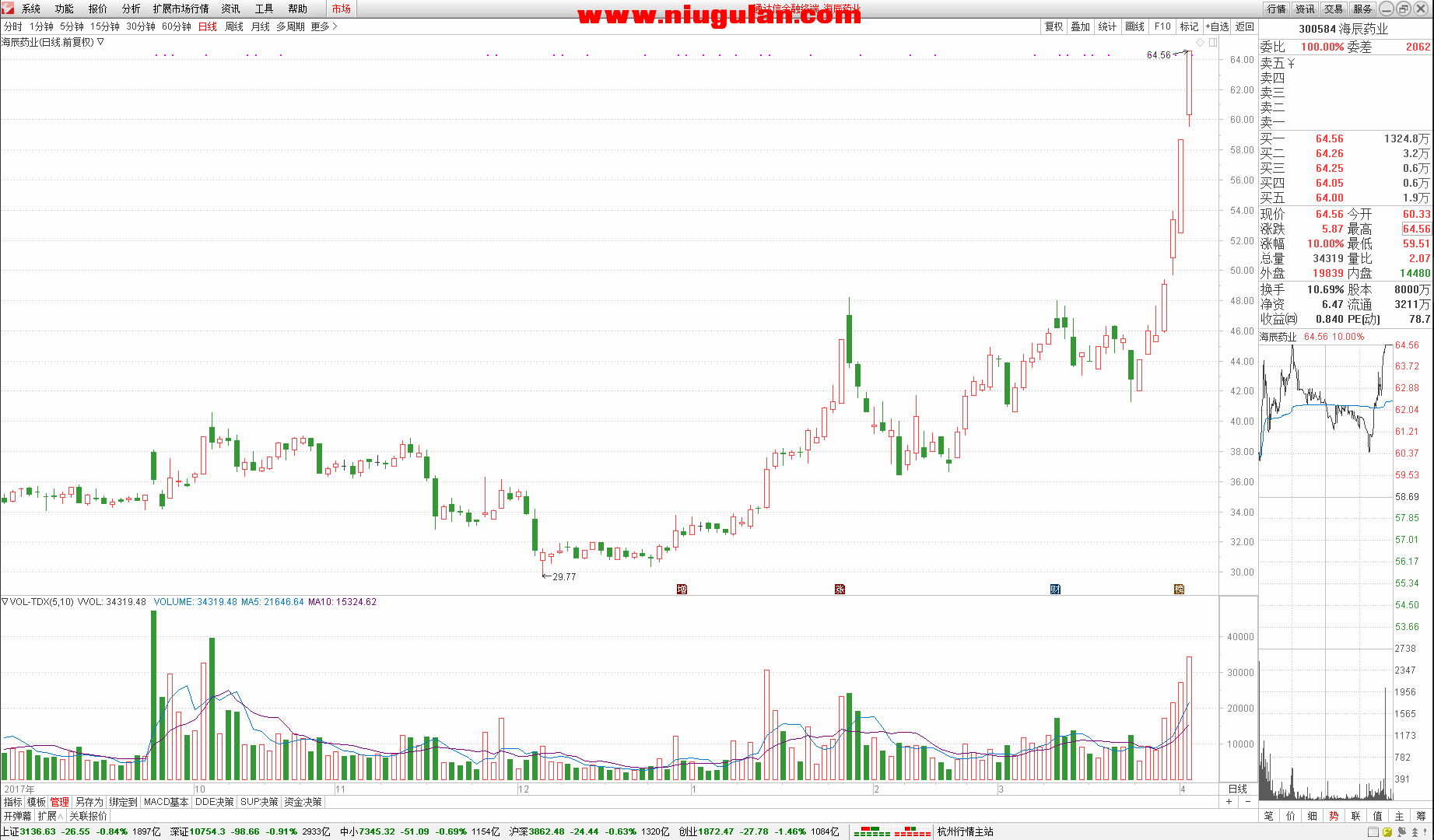1434x840 pixels.
Task: Click 返回 to go back
Action: pos(1245,26)
